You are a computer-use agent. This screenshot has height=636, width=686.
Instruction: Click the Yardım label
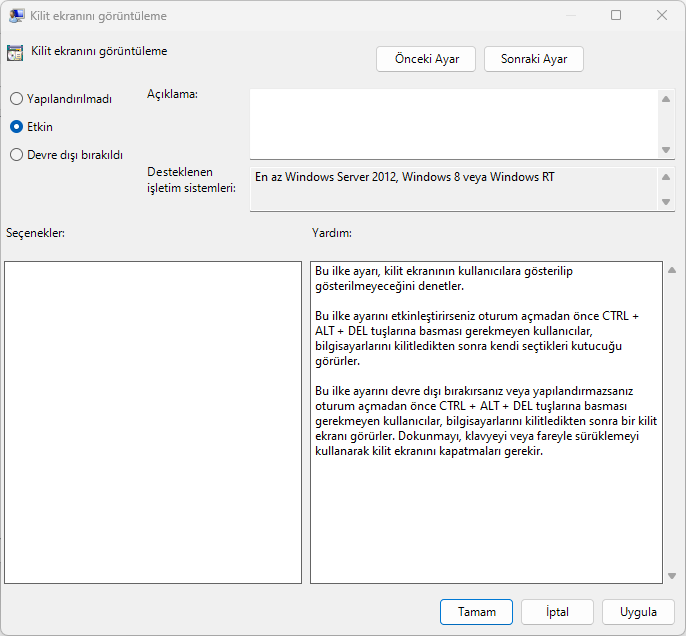click(332, 233)
